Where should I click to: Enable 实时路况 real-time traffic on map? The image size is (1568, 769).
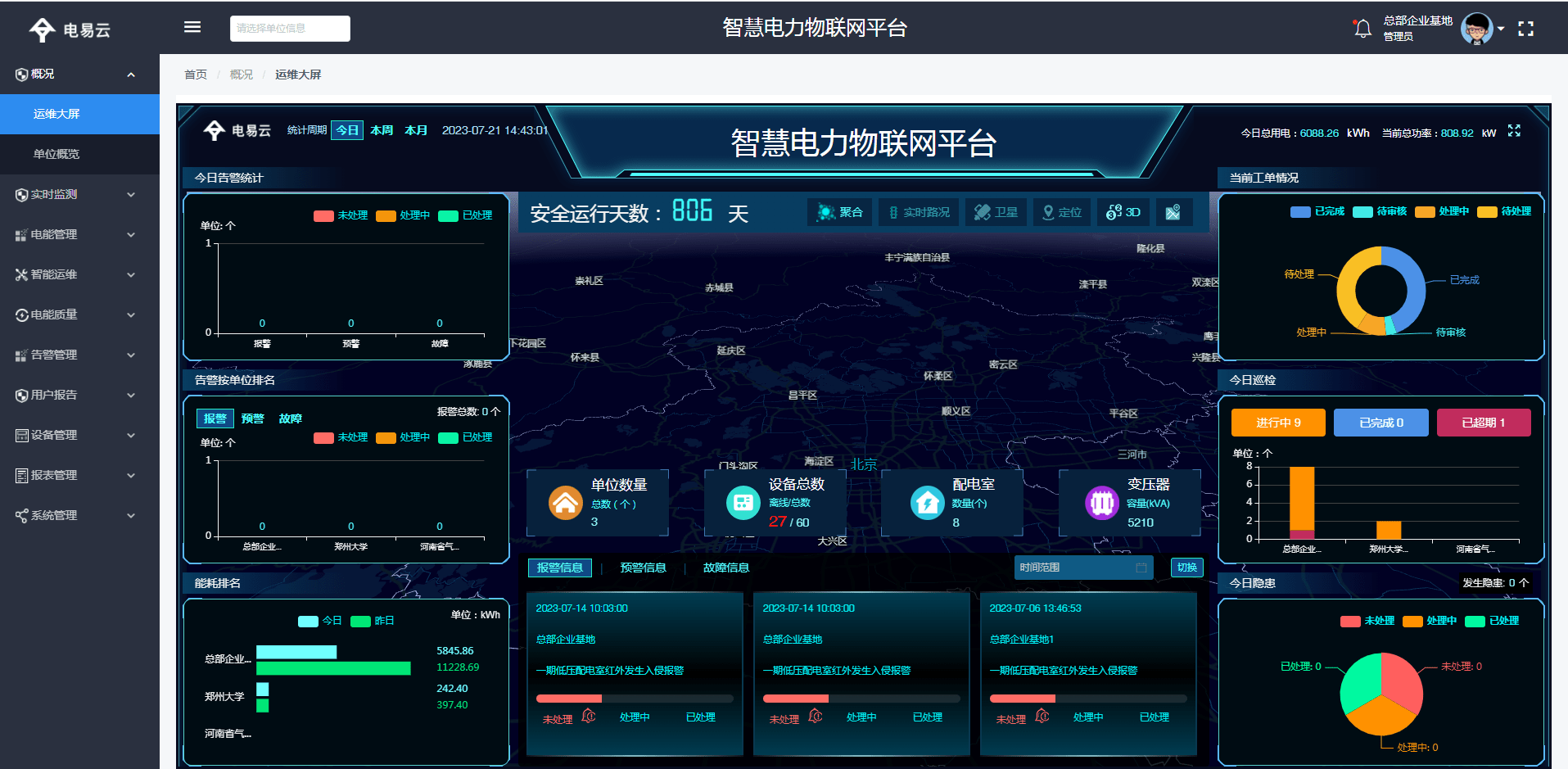tap(918, 211)
